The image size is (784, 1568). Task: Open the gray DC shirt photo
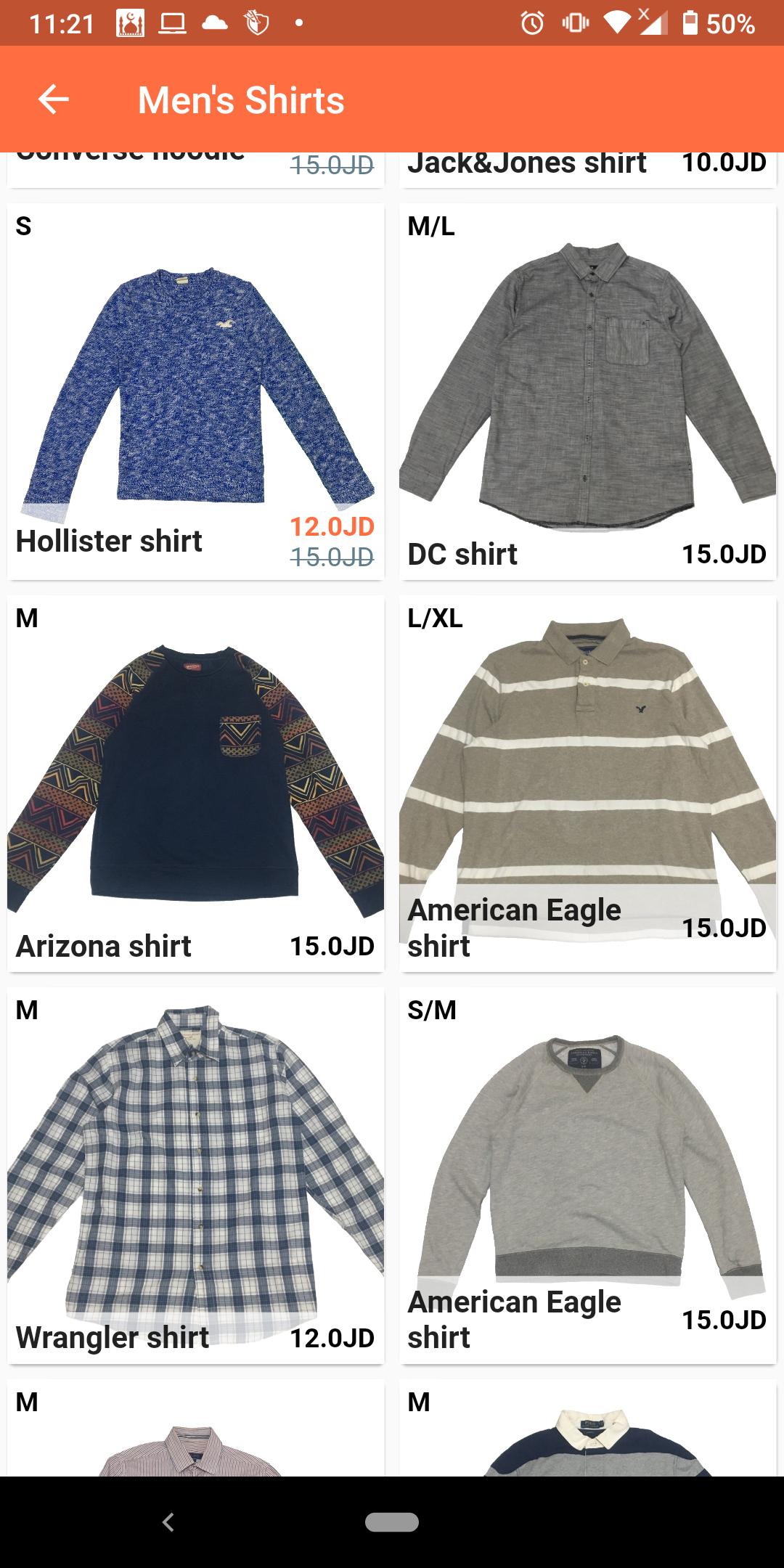(x=588, y=385)
